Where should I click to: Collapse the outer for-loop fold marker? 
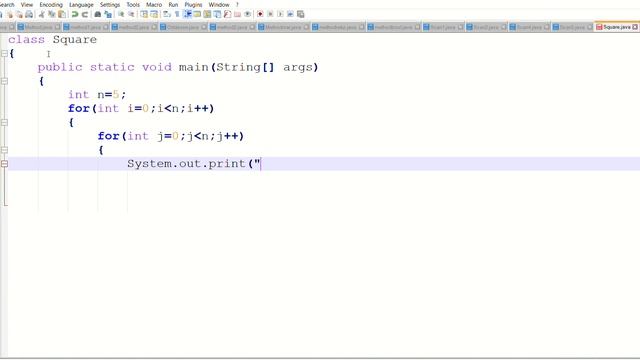click(x=4, y=122)
